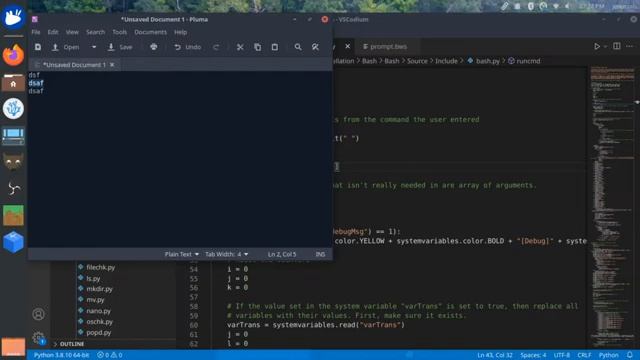
Task: Cut the selection using the scissors icon
Action: click(x=240, y=47)
